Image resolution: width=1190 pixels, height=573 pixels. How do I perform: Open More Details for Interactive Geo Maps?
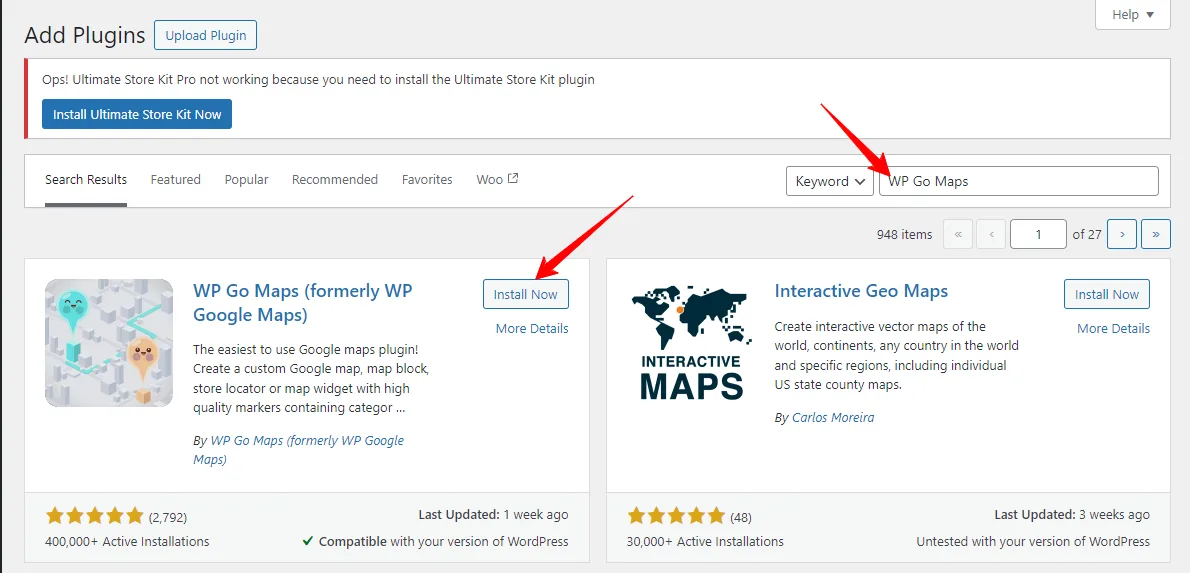(1113, 329)
